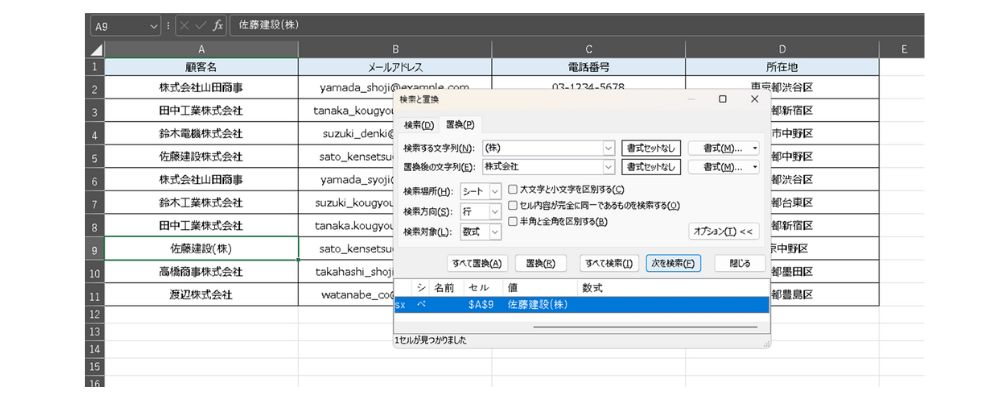Click the select-all triangle at grid corner
Image resolution: width=1000 pixels, height=400 pixels.
click(x=96, y=49)
